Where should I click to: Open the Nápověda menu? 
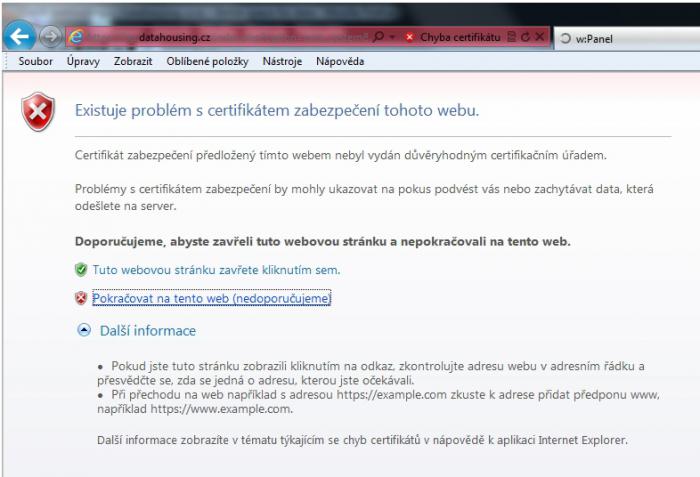[x=340, y=61]
